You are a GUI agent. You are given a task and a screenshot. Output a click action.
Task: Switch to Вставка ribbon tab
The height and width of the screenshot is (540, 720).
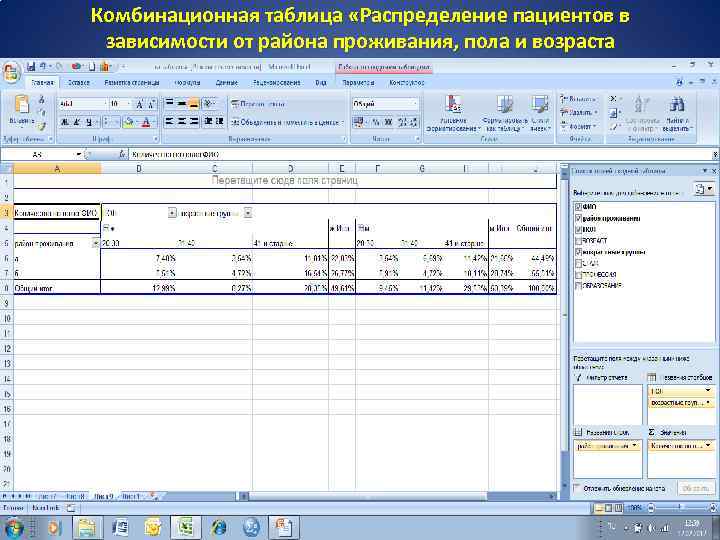coord(79,83)
